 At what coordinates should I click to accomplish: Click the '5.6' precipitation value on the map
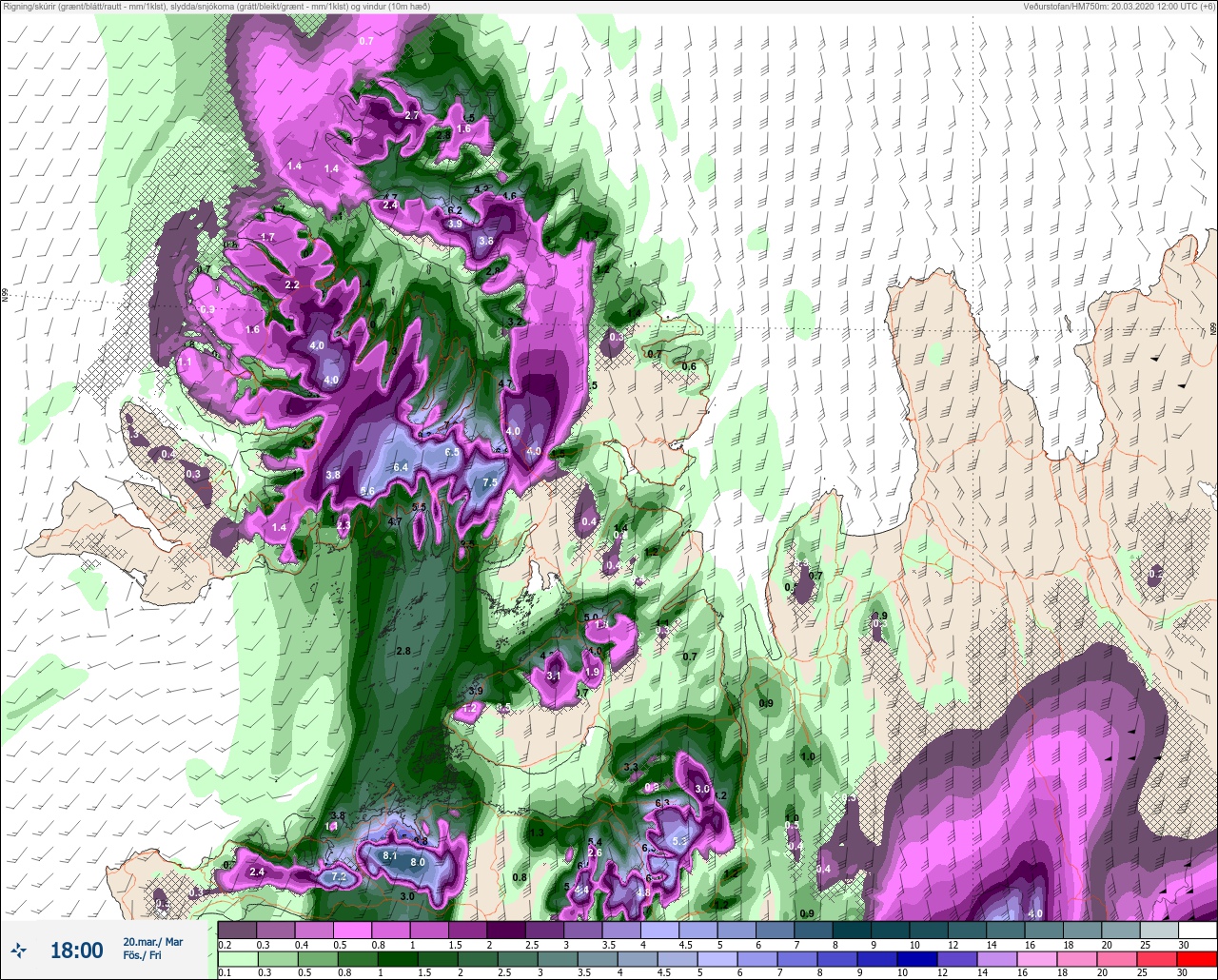pyautogui.click(x=367, y=490)
